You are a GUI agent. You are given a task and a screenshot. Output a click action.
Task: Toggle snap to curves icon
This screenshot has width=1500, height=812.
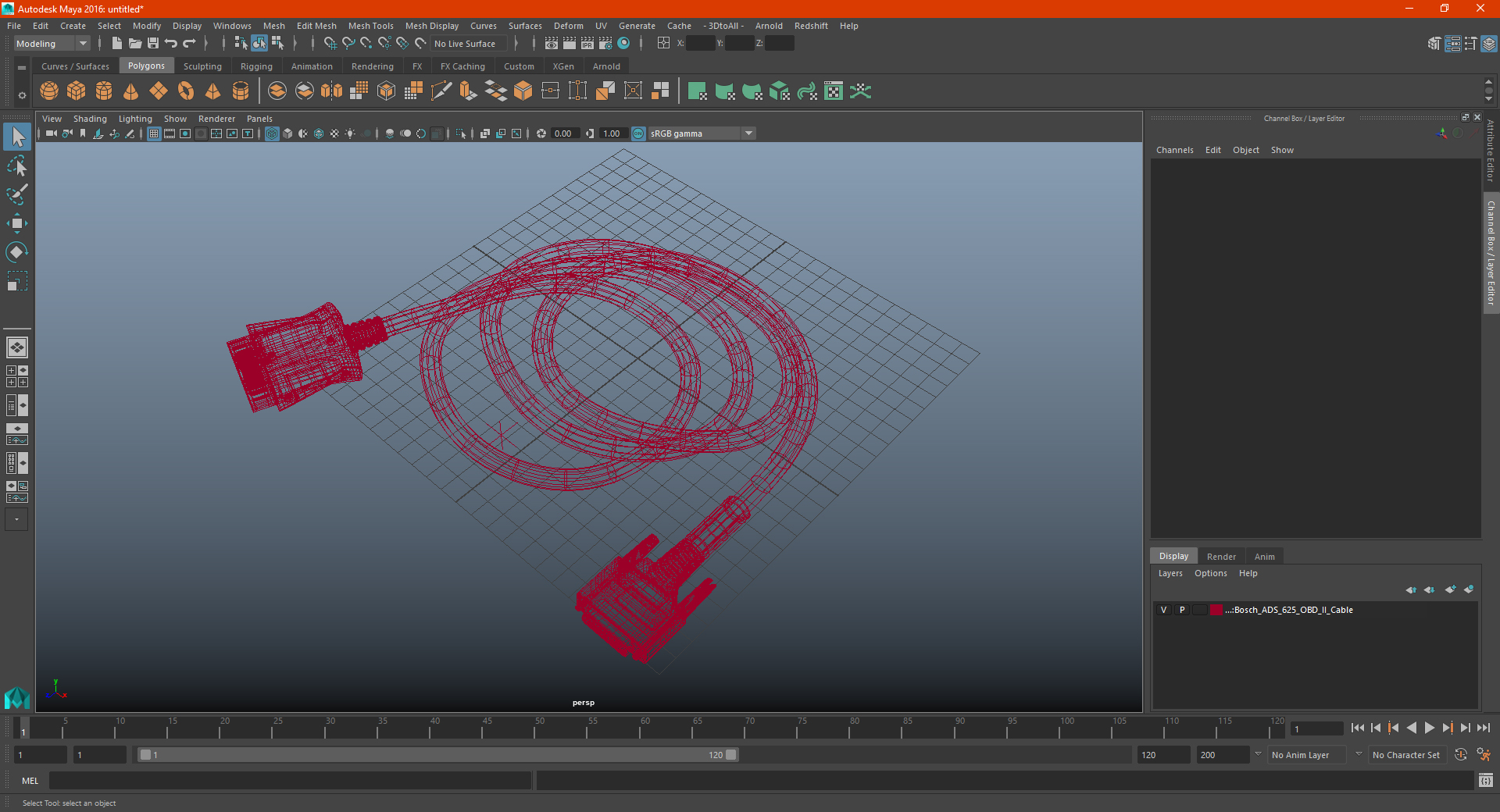pyautogui.click(x=348, y=44)
